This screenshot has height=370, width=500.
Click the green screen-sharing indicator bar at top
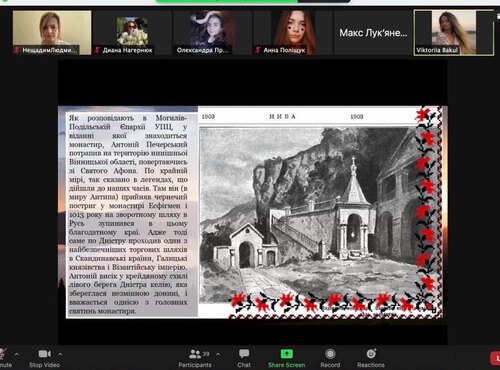coord(227,1)
